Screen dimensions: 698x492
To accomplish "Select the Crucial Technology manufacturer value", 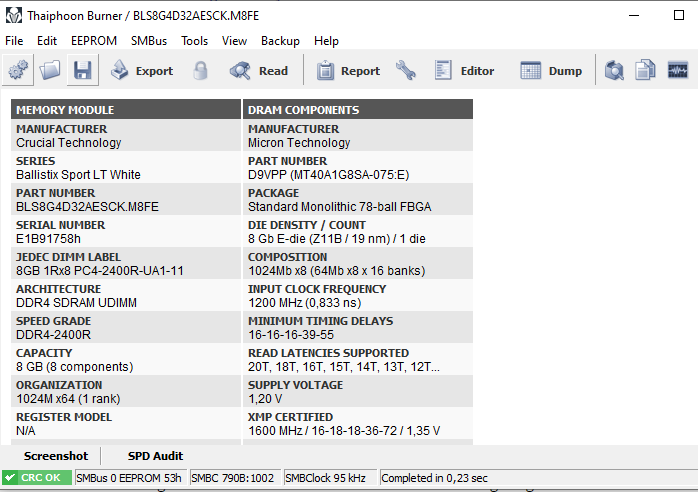I will click(69, 143).
